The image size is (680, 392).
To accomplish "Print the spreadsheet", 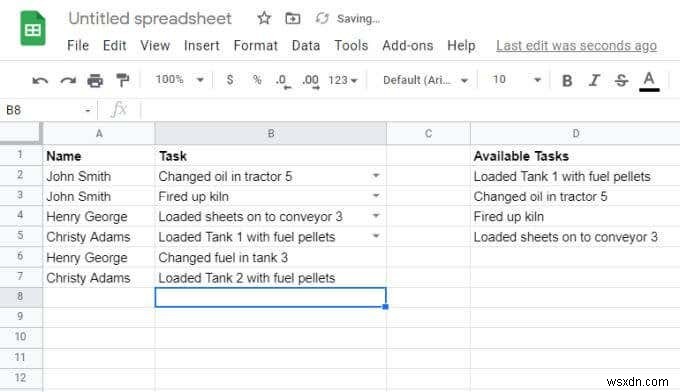I will (x=95, y=80).
